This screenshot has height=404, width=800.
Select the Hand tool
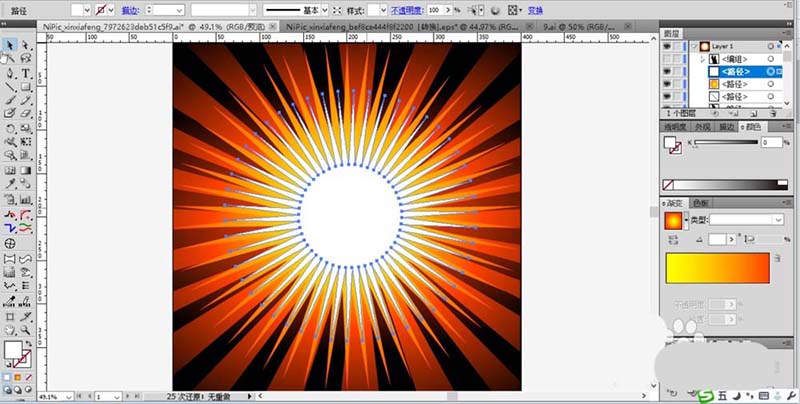(x=9, y=331)
